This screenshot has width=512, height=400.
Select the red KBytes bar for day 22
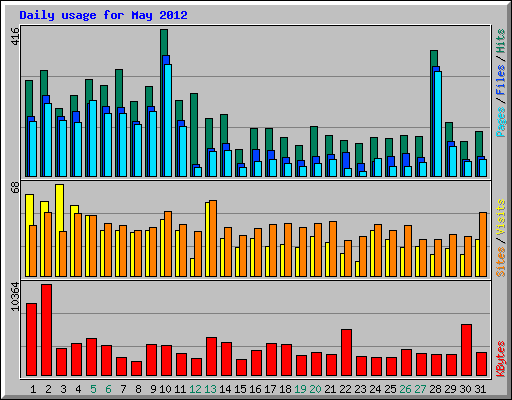tap(346, 353)
